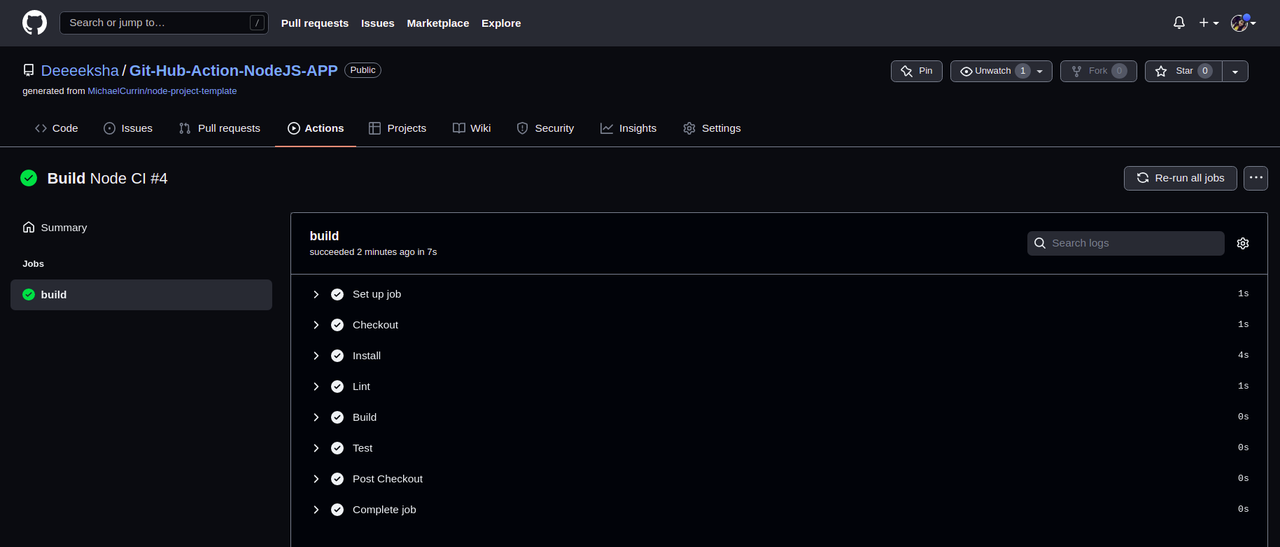Expand the Test step chevron
This screenshot has height=547, width=1280.
[x=316, y=448]
